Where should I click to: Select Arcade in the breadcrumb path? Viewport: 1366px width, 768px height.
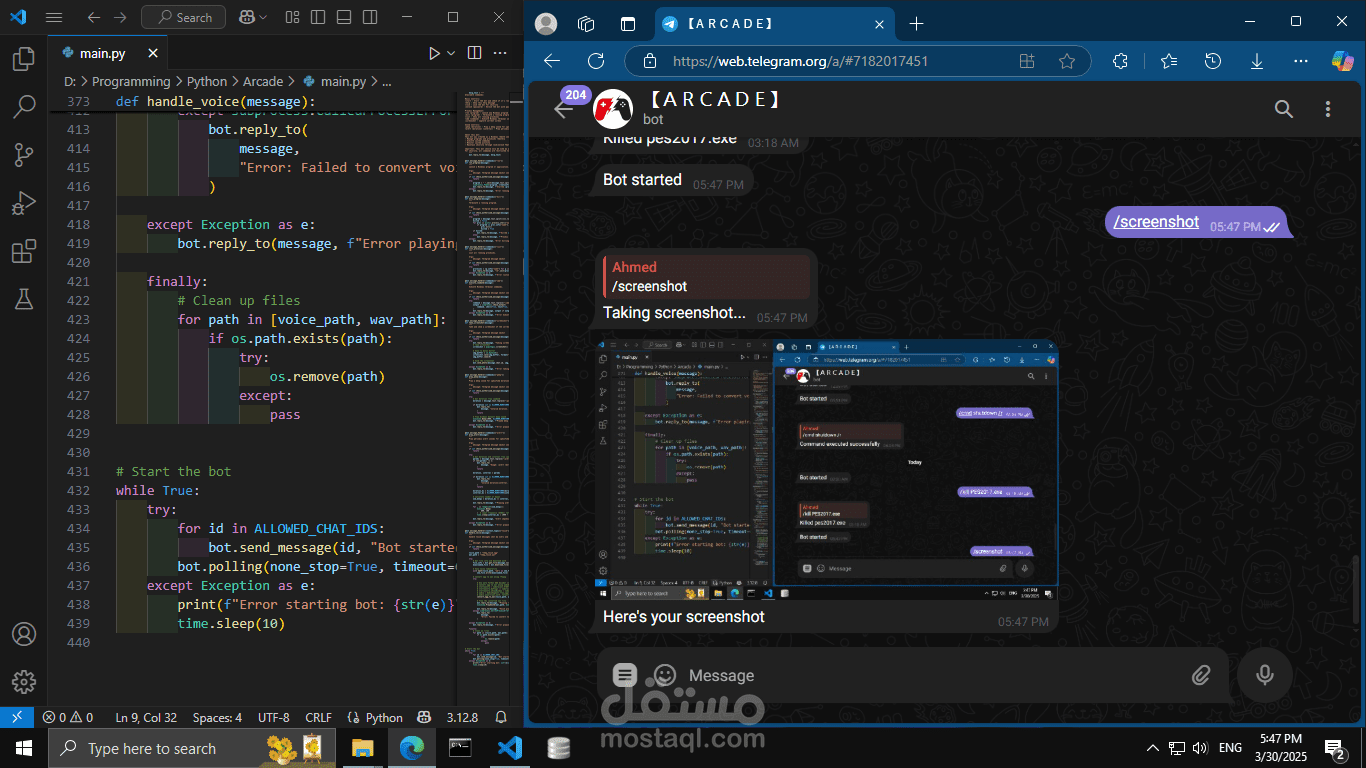(x=263, y=81)
